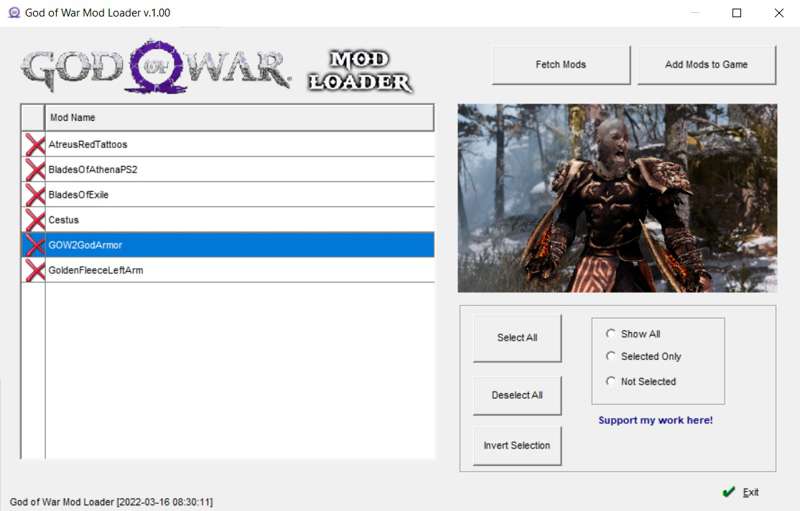Screen dimensions: 800x511
Task: Toggle the red X next to BladesOfAthenaPS2
Action: pyautogui.click(x=34, y=170)
